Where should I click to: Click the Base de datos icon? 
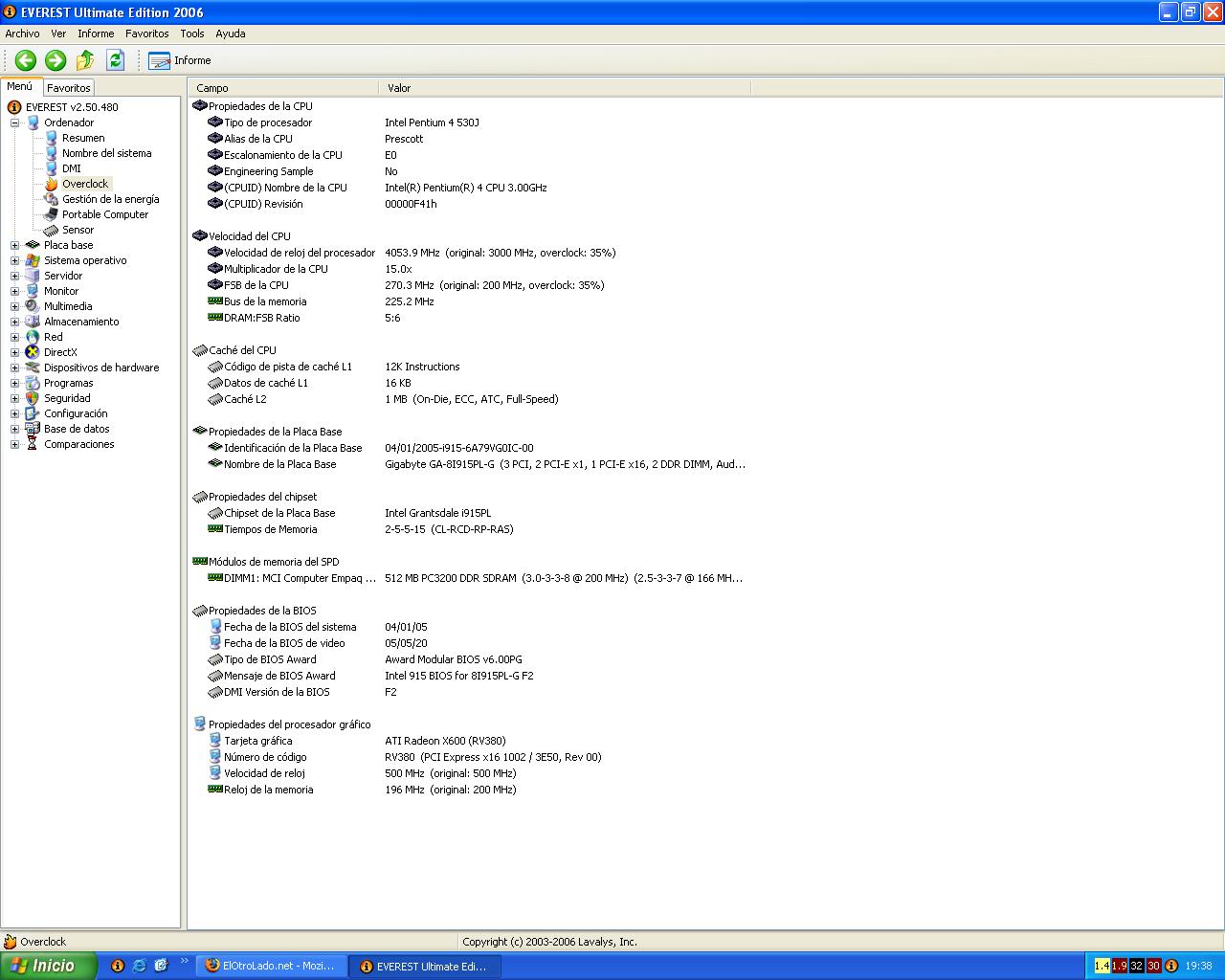coord(33,429)
